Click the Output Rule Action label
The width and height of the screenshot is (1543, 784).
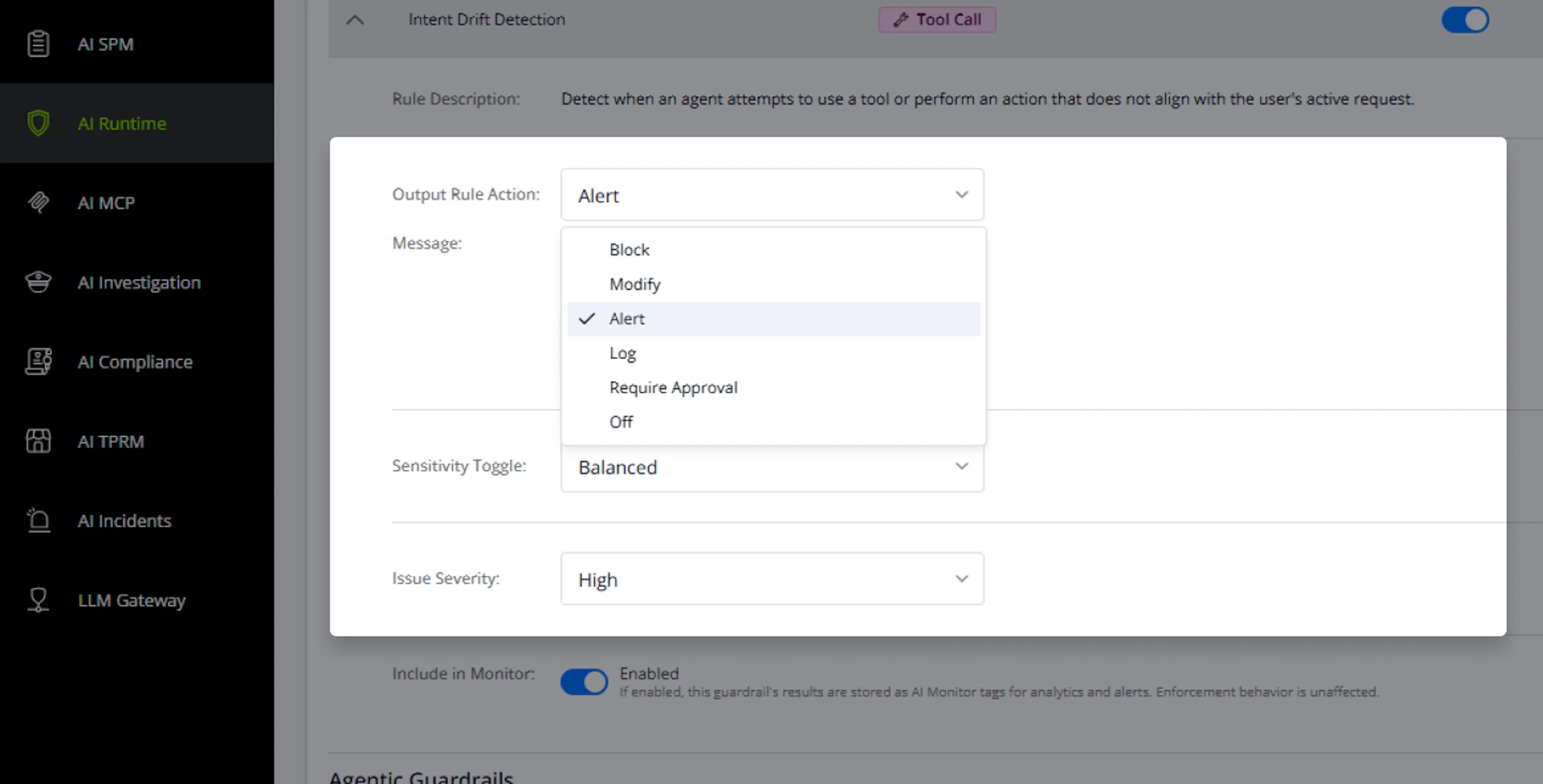(x=466, y=194)
